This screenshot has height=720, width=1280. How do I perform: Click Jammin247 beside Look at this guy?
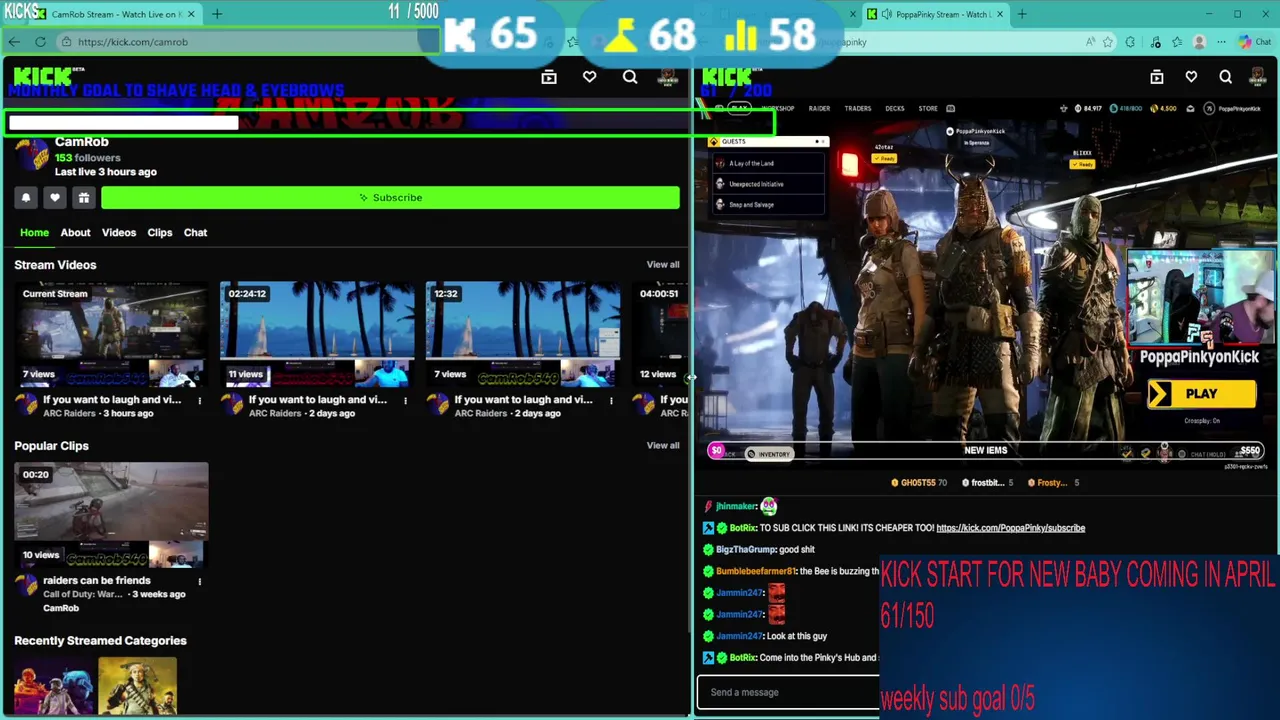pos(739,636)
